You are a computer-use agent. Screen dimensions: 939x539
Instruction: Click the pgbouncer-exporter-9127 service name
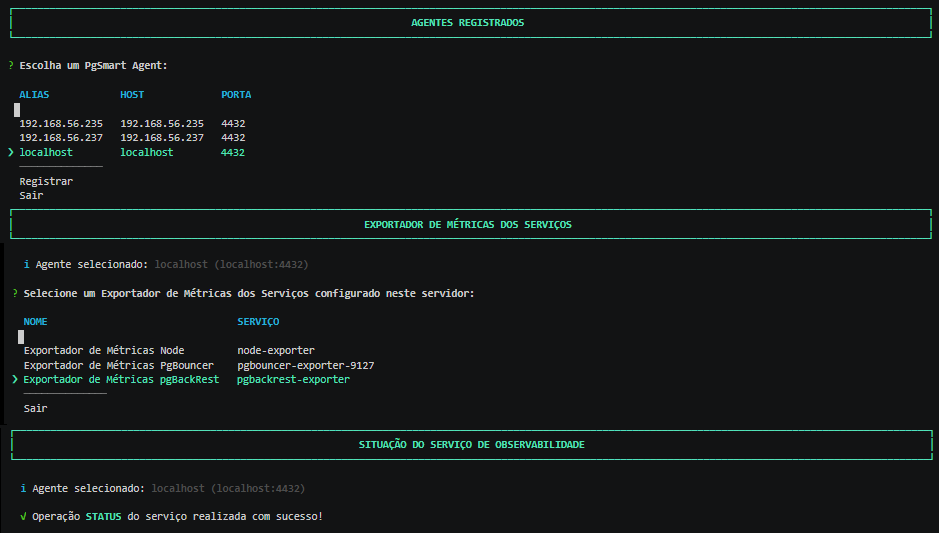click(x=305, y=365)
